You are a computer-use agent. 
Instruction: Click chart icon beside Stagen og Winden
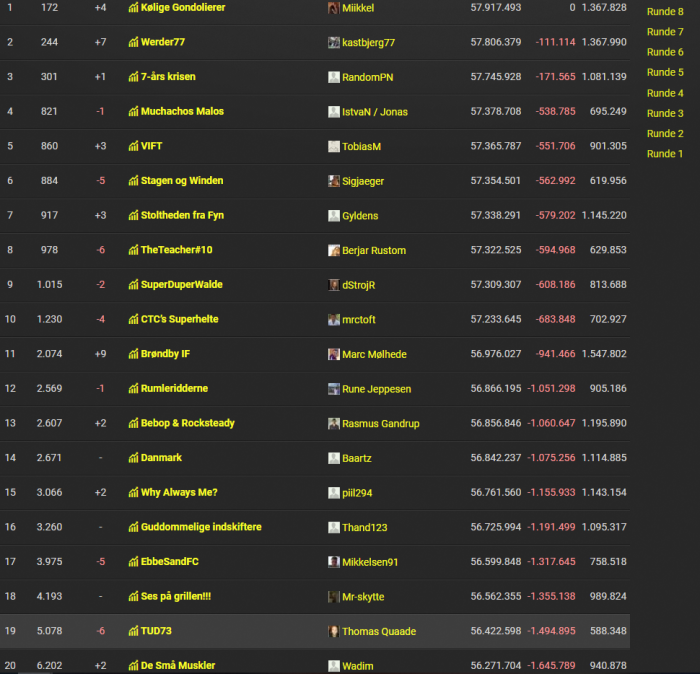(x=133, y=181)
